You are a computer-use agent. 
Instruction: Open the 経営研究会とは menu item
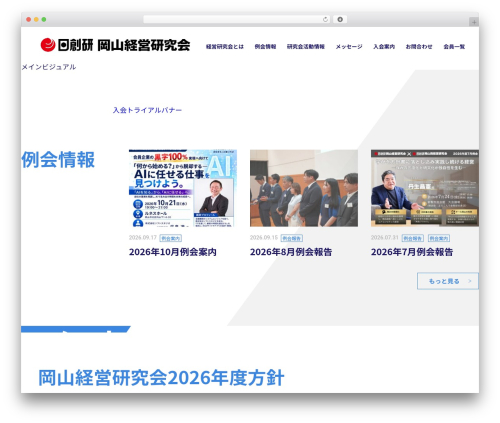click(225, 47)
